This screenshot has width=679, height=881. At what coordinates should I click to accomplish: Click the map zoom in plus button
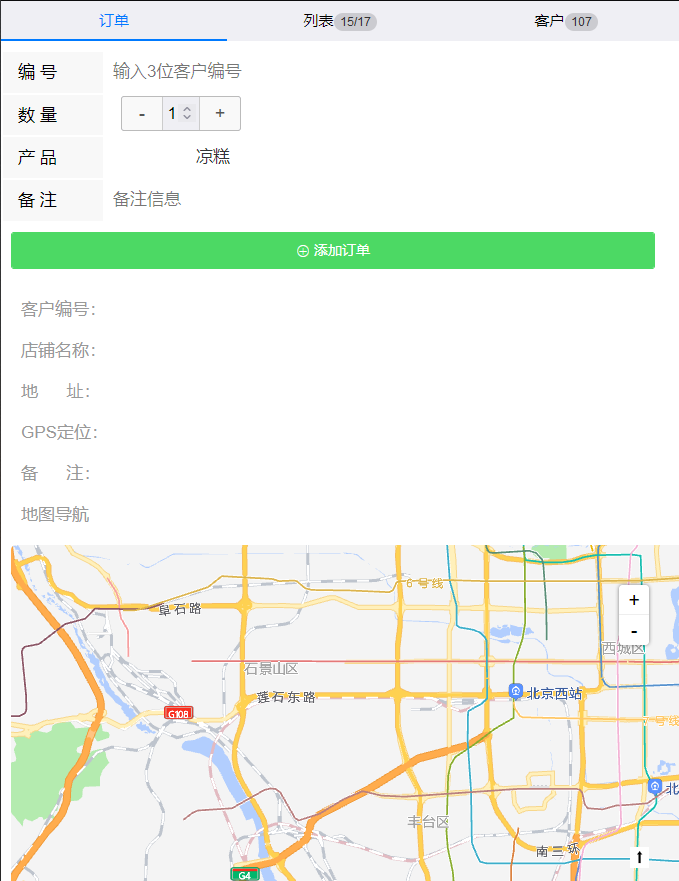tap(634, 600)
